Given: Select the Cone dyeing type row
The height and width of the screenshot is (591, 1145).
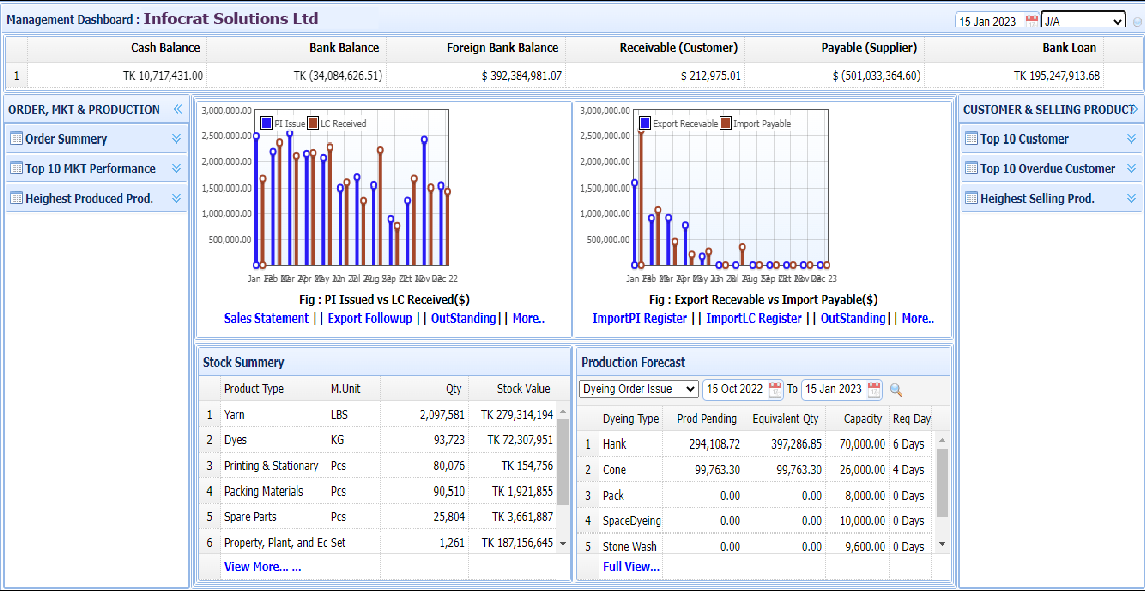Looking at the screenshot, I should click(756, 469).
